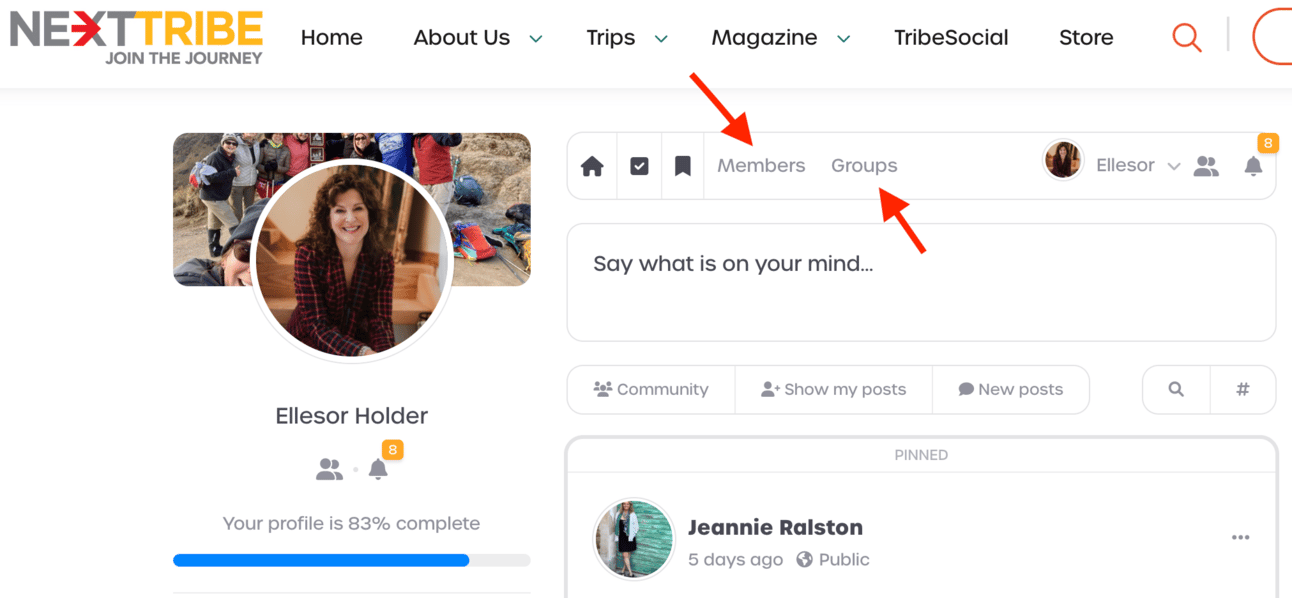
Task: Expand the Ellesor account dropdown arrow
Action: 1174,166
